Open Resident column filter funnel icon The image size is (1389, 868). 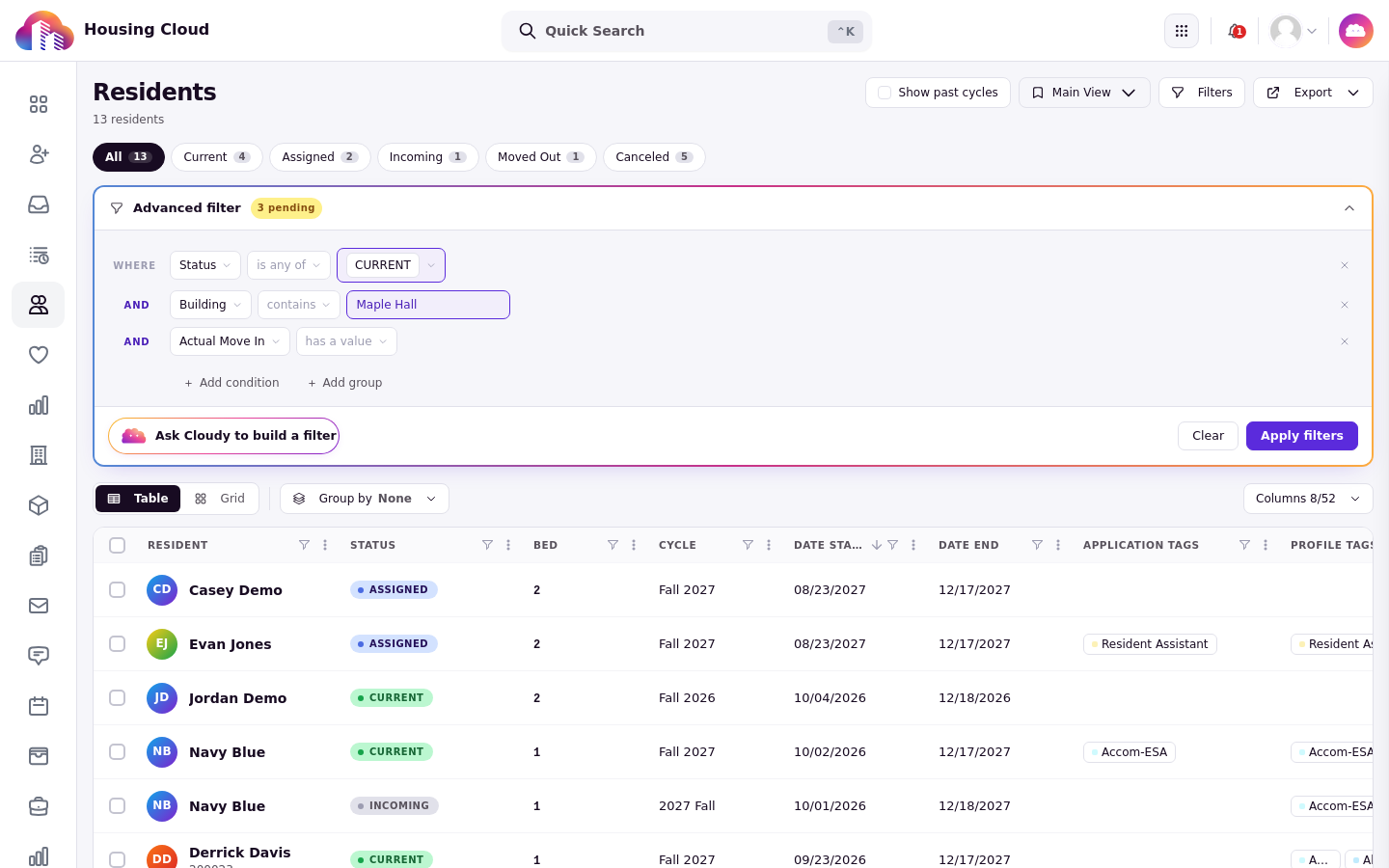click(x=304, y=545)
